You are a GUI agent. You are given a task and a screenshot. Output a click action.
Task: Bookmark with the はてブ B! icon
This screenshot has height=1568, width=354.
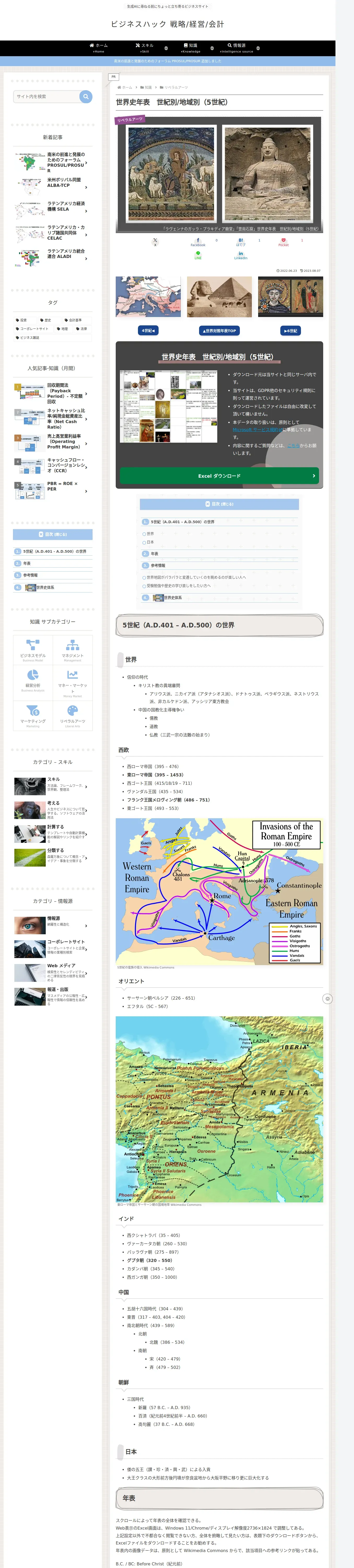241,242
